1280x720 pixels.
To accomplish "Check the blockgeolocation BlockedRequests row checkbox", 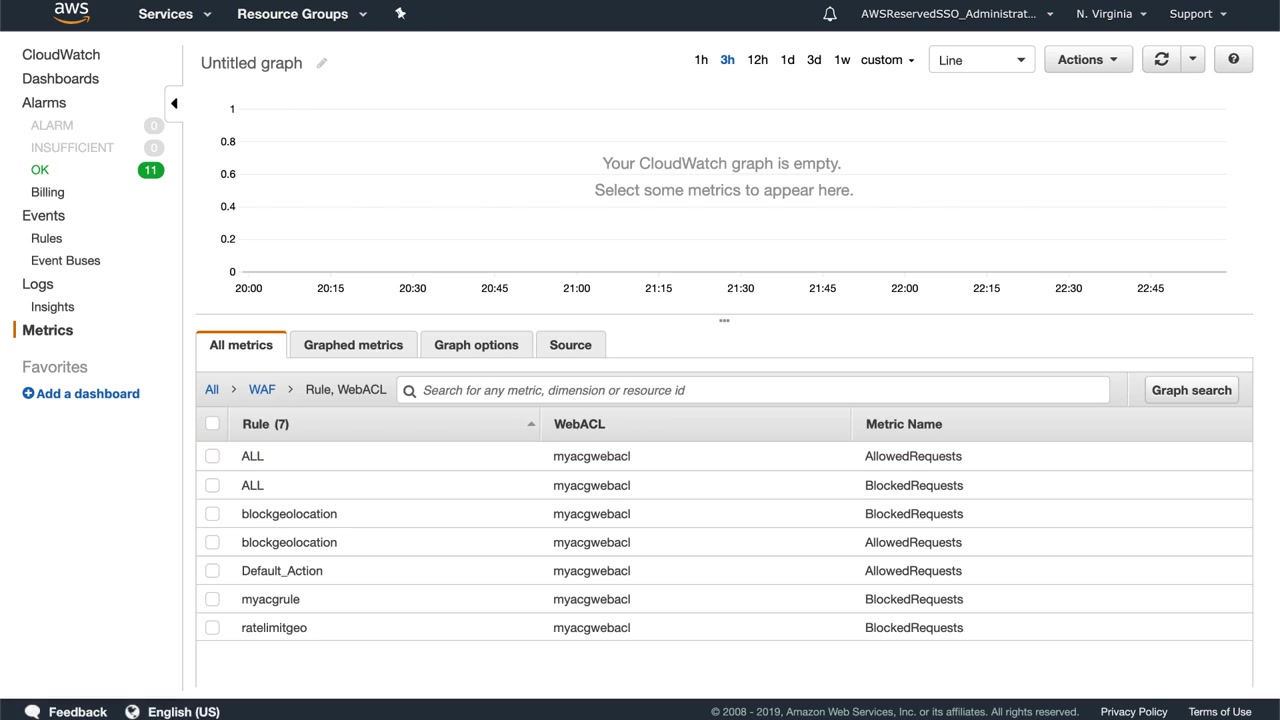I will click(212, 514).
